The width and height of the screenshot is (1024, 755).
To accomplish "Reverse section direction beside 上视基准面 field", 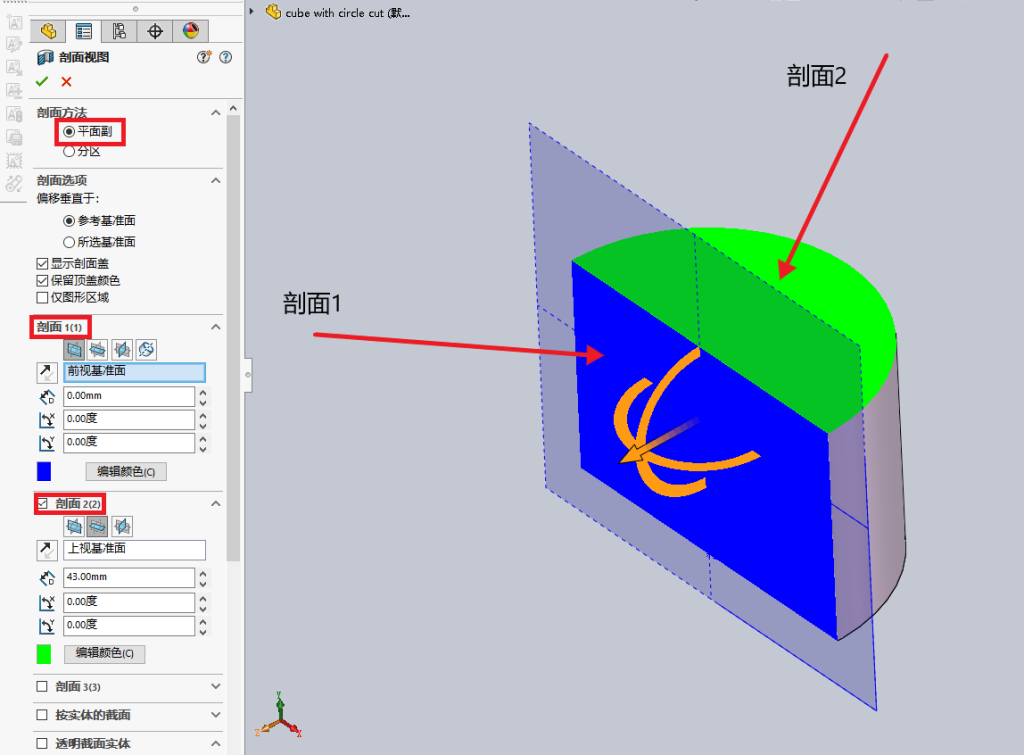I will tap(46, 550).
